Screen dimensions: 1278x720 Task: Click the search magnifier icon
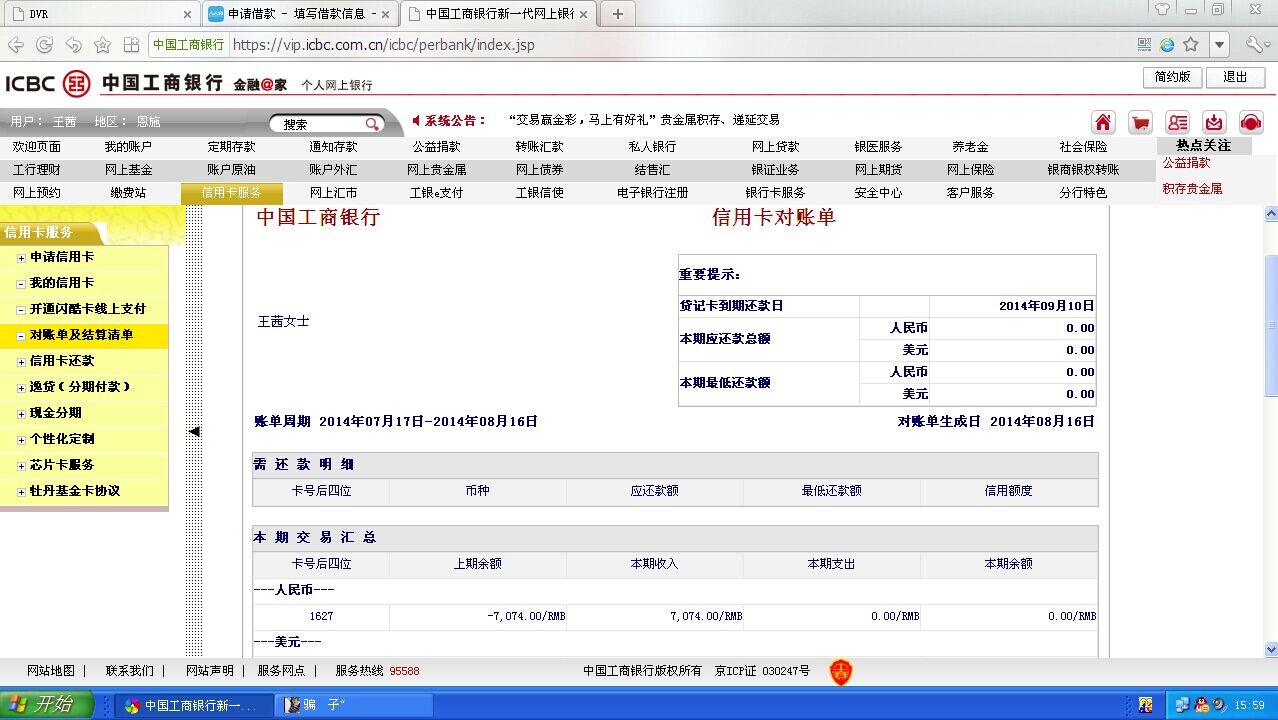(372, 124)
